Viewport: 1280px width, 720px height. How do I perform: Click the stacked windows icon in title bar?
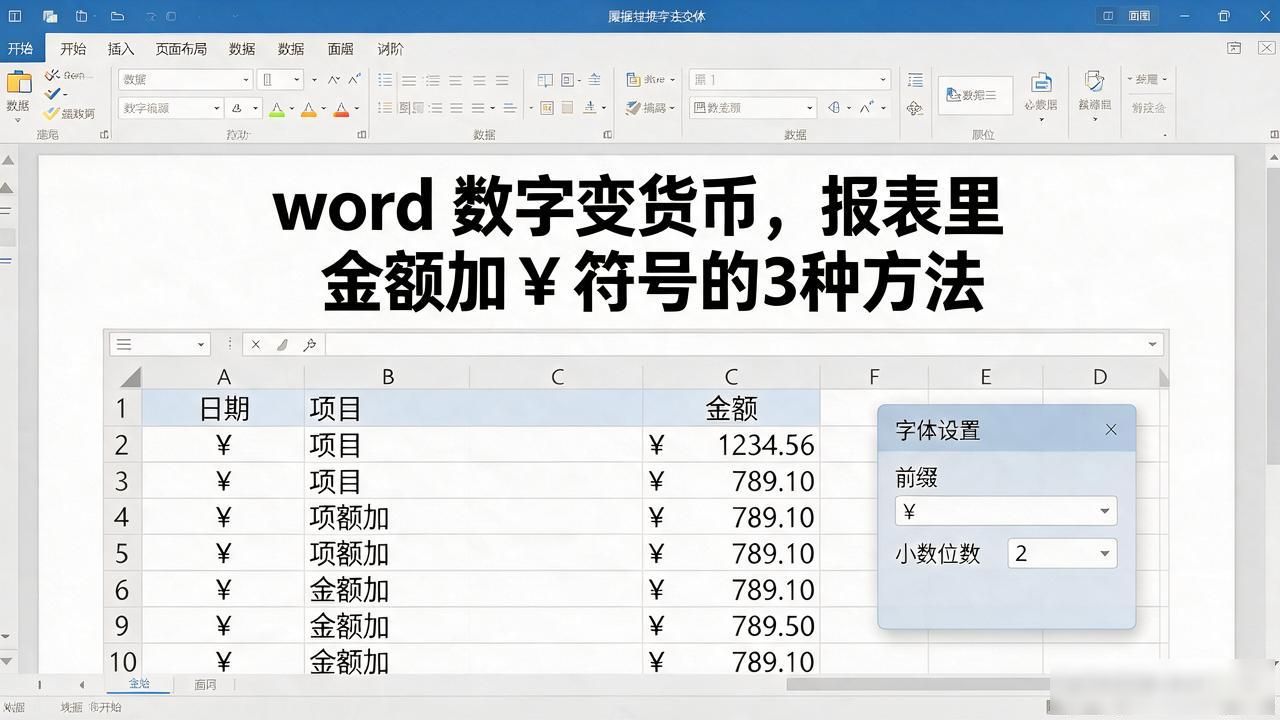[50, 16]
